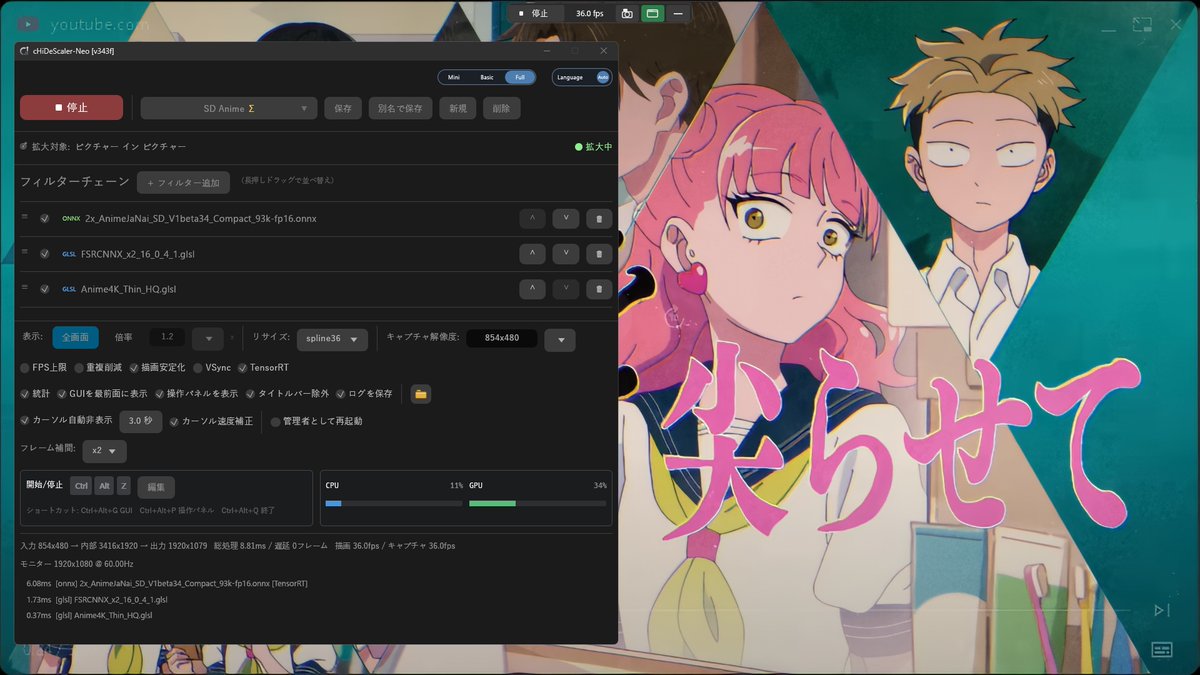1200x675 pixels.
Task: Disable the FSRCNNX_x2 glsl filter checkbox
Action: [x=45, y=254]
